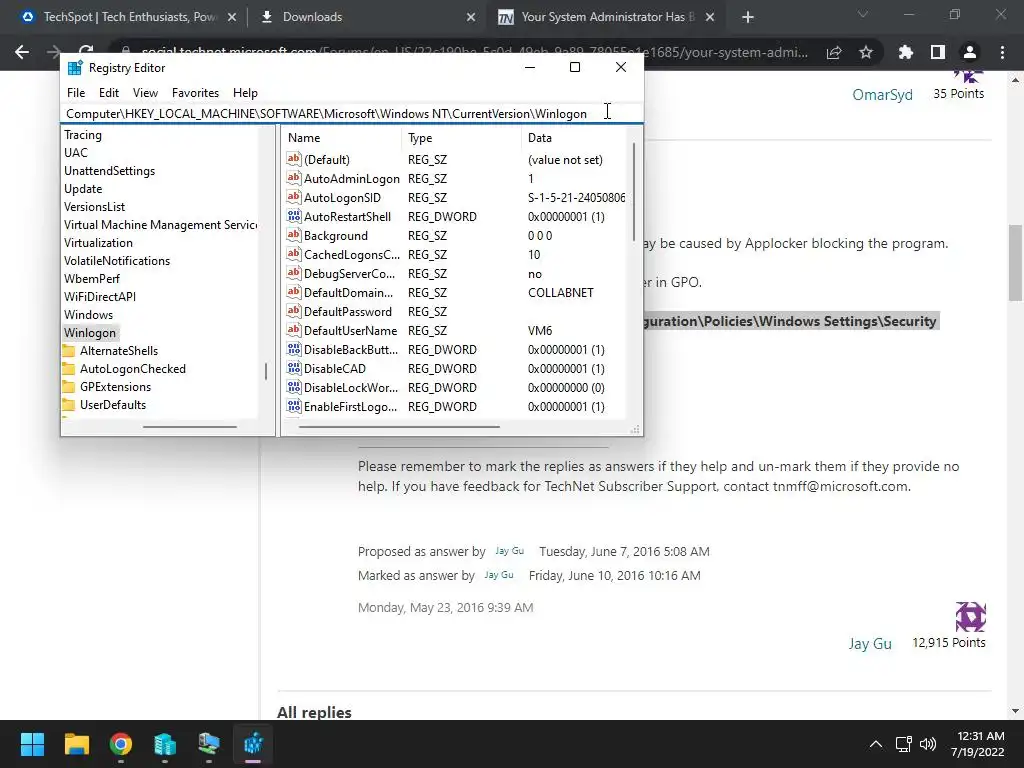Viewport: 1024px width, 768px height.
Task: Select the EnableFirstLogo... DWORD icon
Action: 294,406
